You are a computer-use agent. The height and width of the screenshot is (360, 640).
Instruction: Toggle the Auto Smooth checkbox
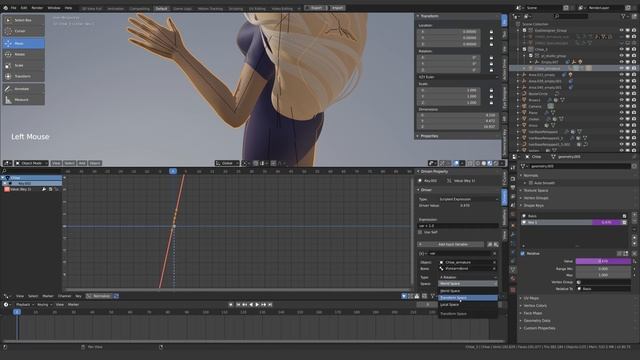coord(530,183)
